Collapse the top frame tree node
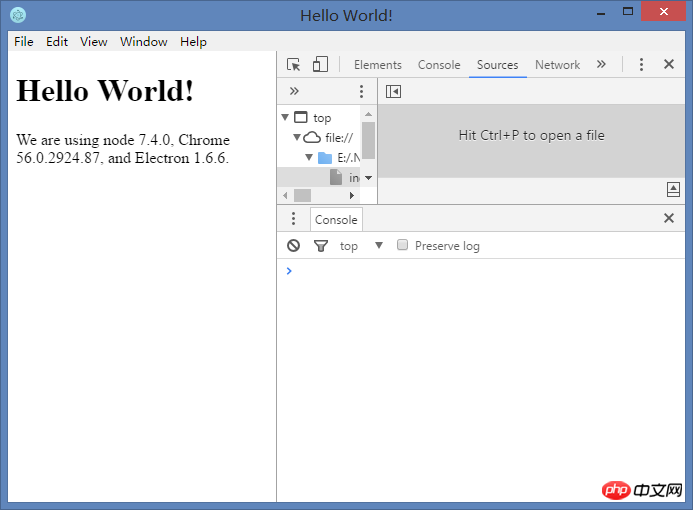 coord(285,117)
